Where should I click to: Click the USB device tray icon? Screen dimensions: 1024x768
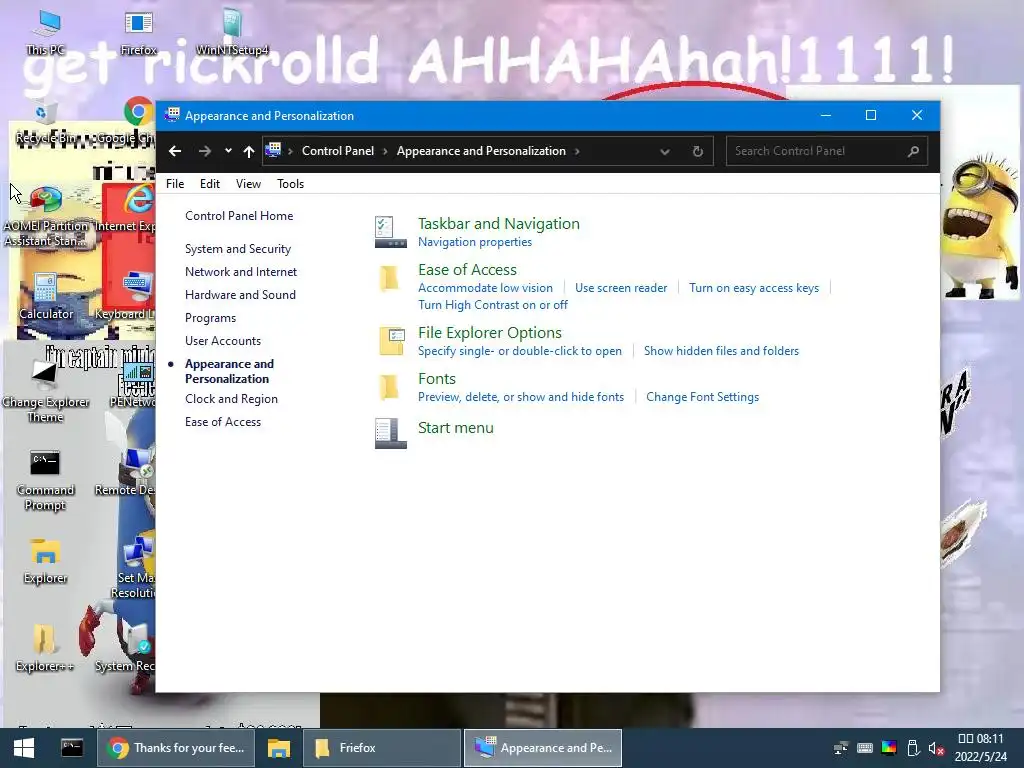pos(913,748)
